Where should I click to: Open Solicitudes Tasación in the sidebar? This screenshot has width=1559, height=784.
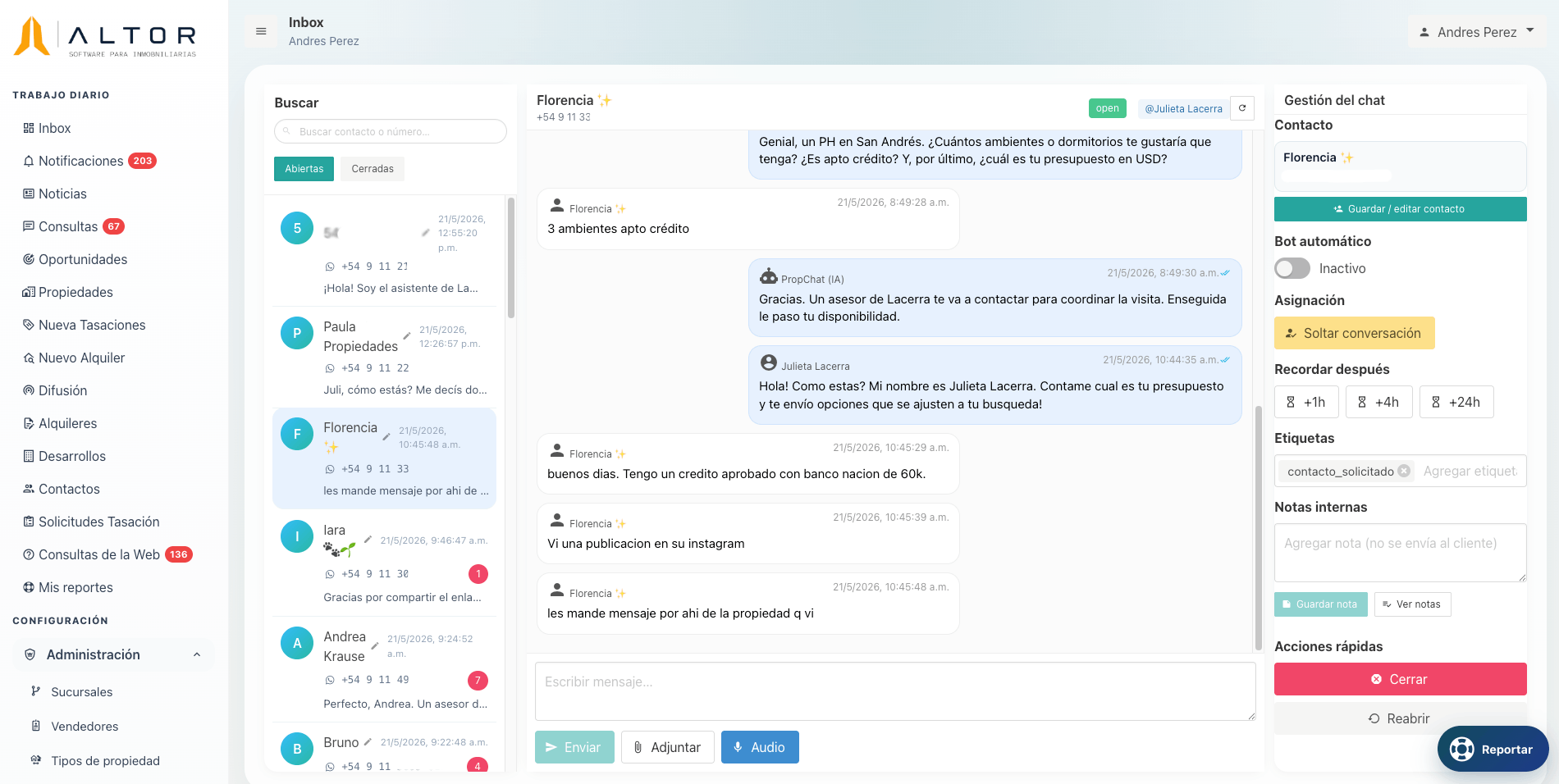coord(92,522)
